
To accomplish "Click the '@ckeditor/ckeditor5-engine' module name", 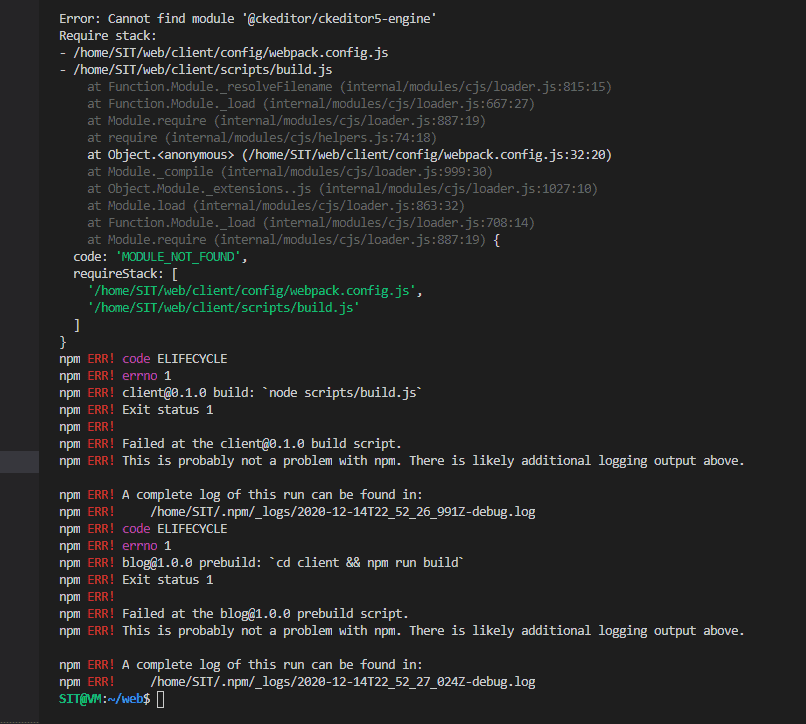I will tap(323, 18).
